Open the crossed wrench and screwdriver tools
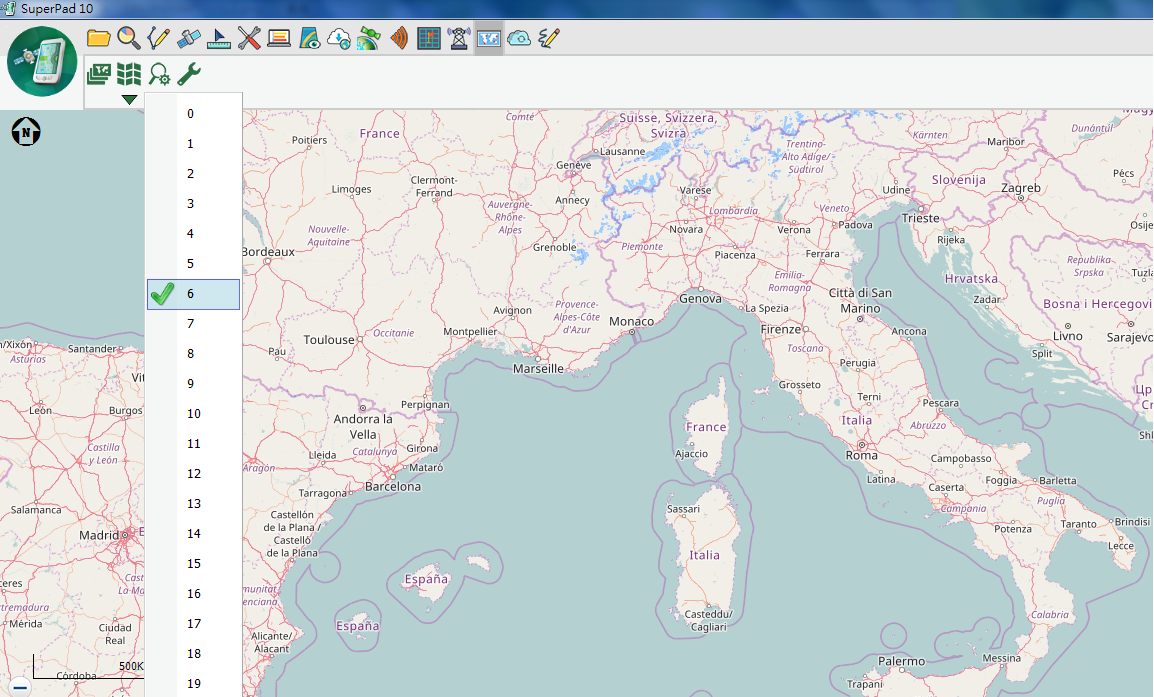The height and width of the screenshot is (697, 1154). [249, 38]
